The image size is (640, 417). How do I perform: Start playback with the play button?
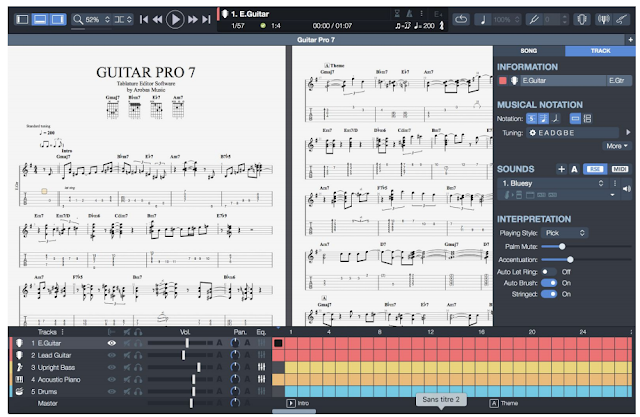(x=175, y=19)
